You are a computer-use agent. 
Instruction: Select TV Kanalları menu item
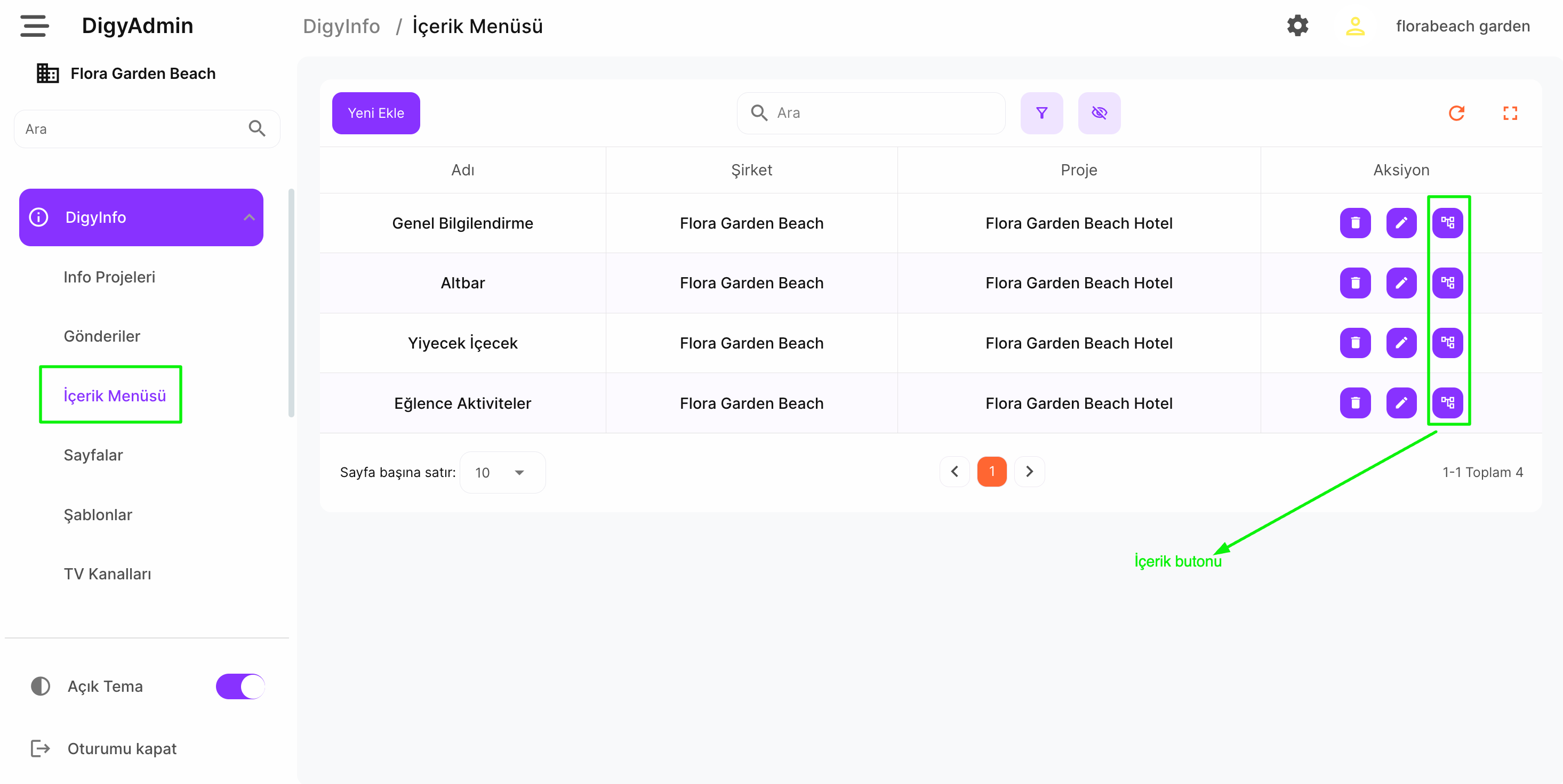point(107,574)
